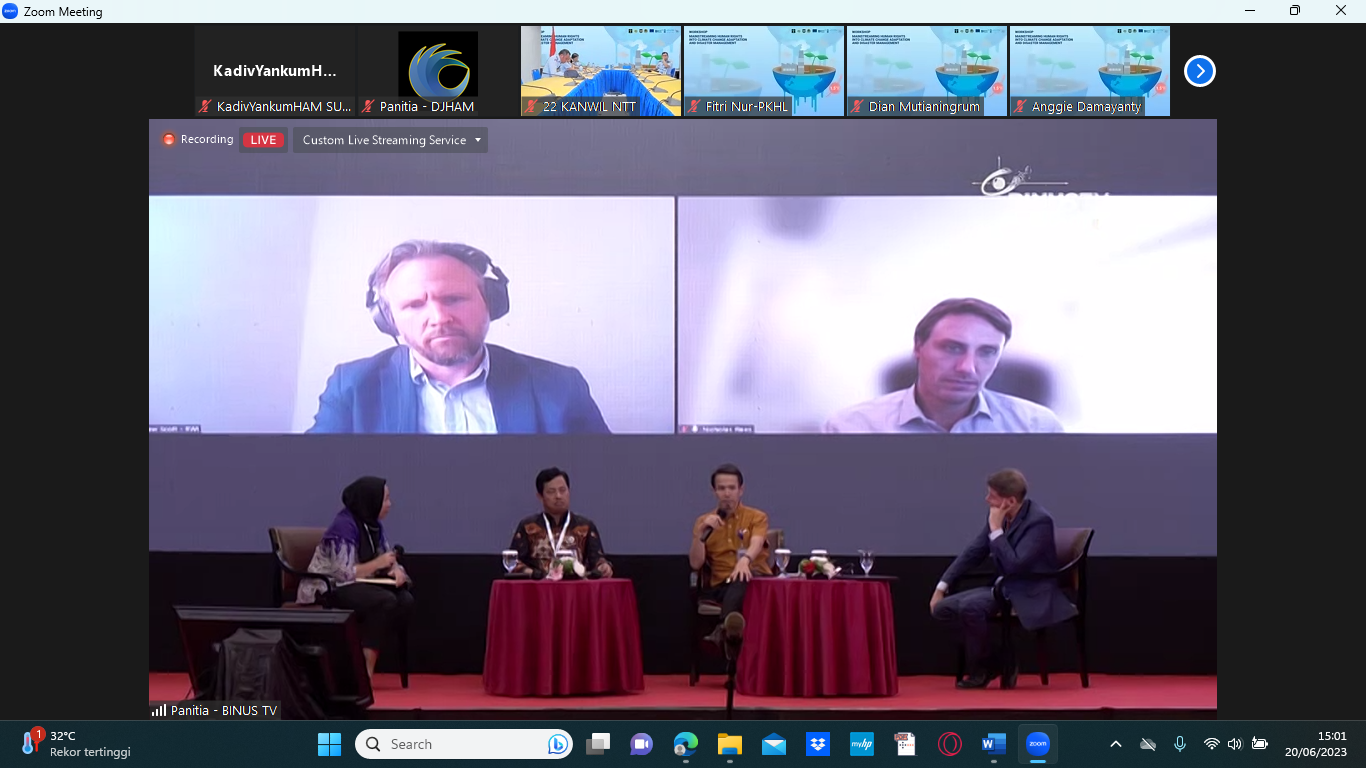Toggle the microphone icon in system tray
Viewport: 1366px width, 768px height.
pos(1180,744)
